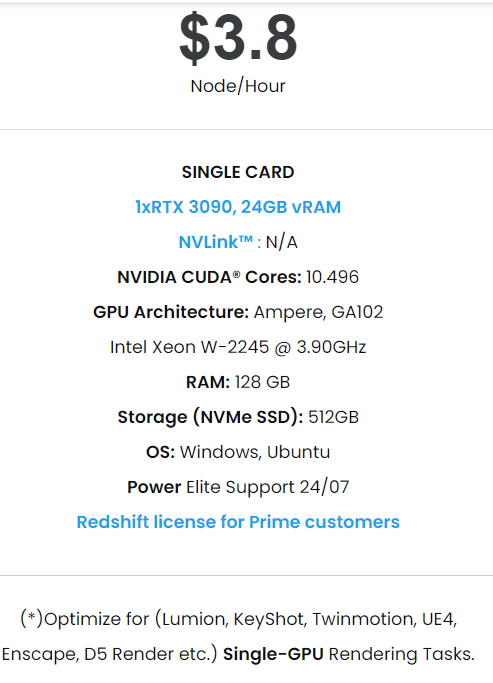Screen dimensions: 493x683
Task: Open the 1xRTX 3090, 24GB vRAM link
Action: (238, 207)
